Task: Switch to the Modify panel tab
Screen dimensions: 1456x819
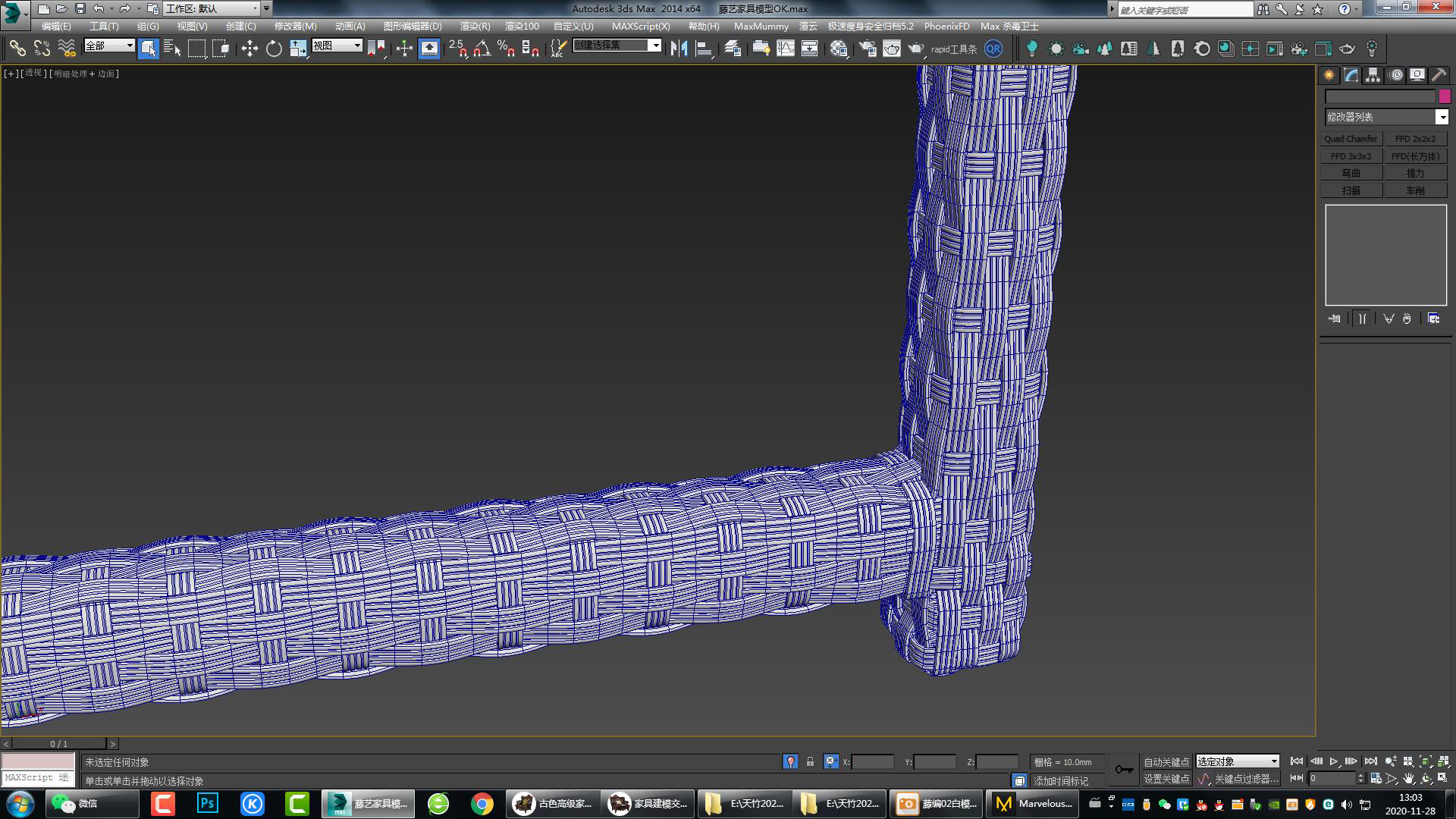Action: pos(1351,75)
